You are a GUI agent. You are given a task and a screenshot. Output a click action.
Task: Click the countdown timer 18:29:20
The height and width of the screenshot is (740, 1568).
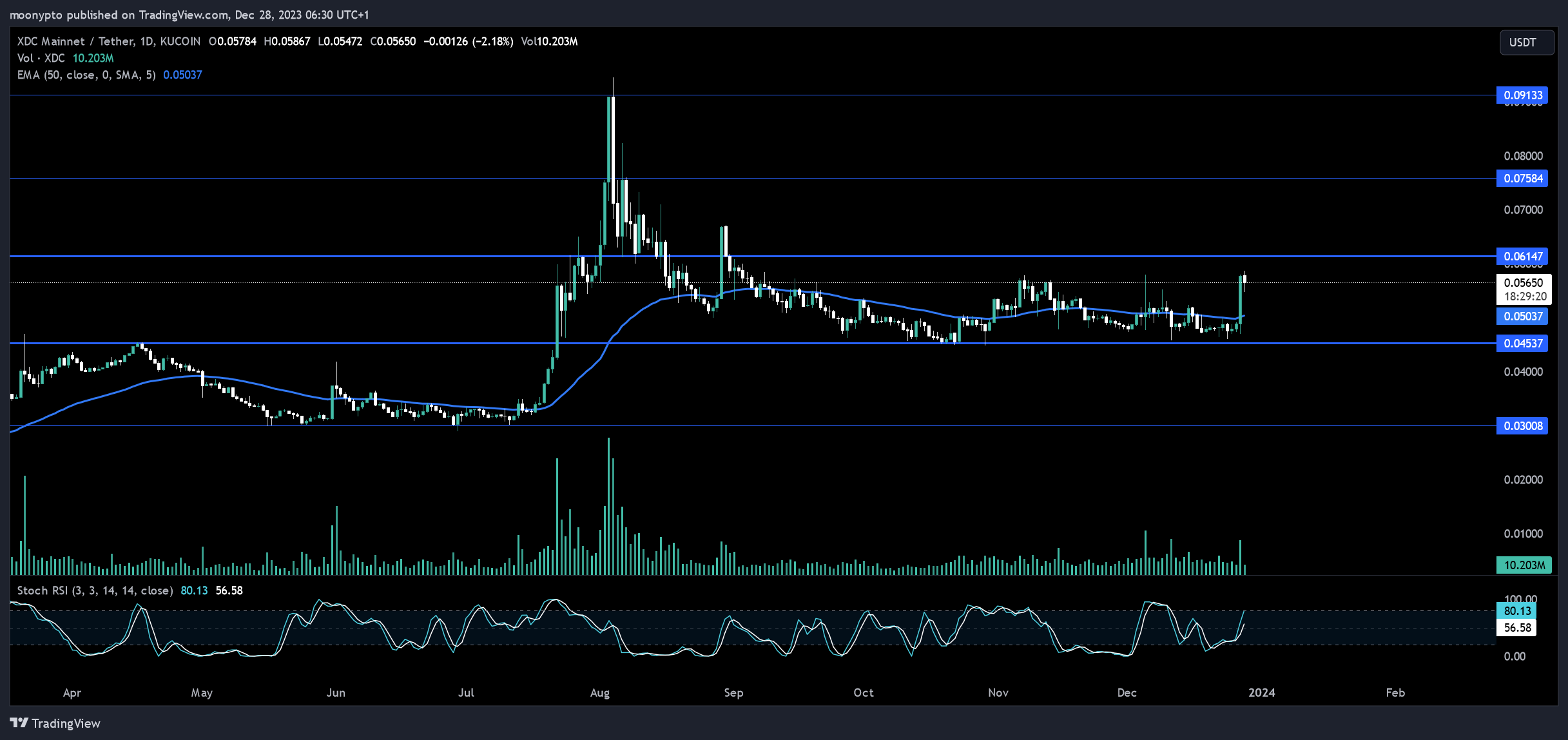tap(1525, 297)
